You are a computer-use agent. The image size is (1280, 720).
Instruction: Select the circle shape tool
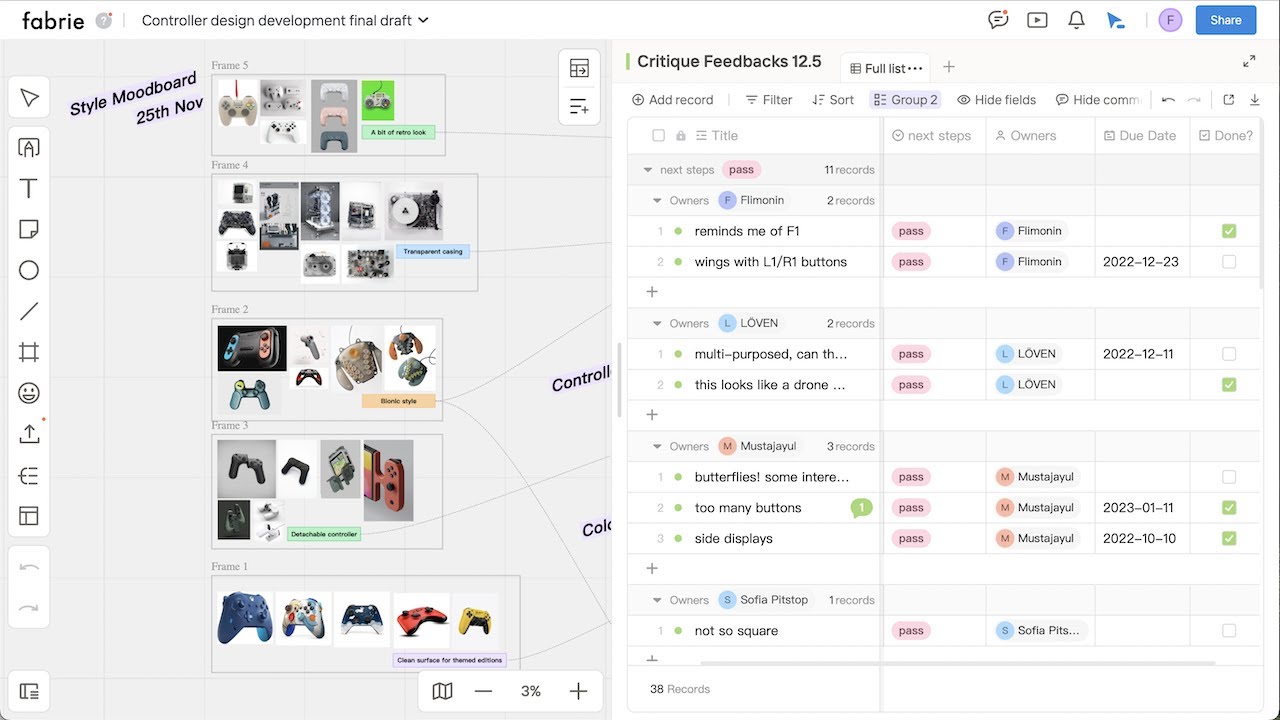coord(29,271)
